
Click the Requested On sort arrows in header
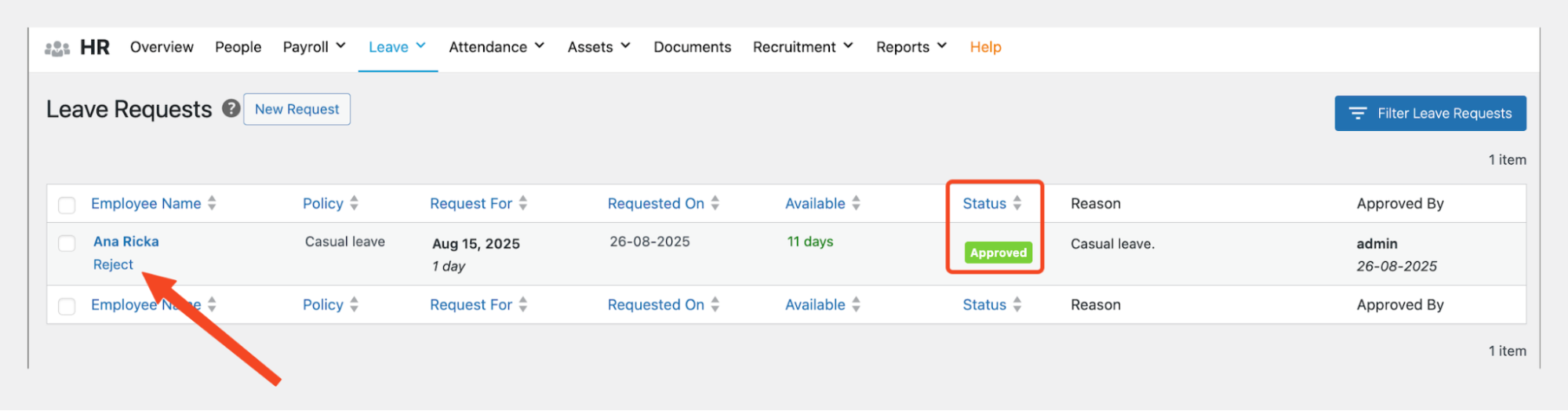(x=715, y=203)
